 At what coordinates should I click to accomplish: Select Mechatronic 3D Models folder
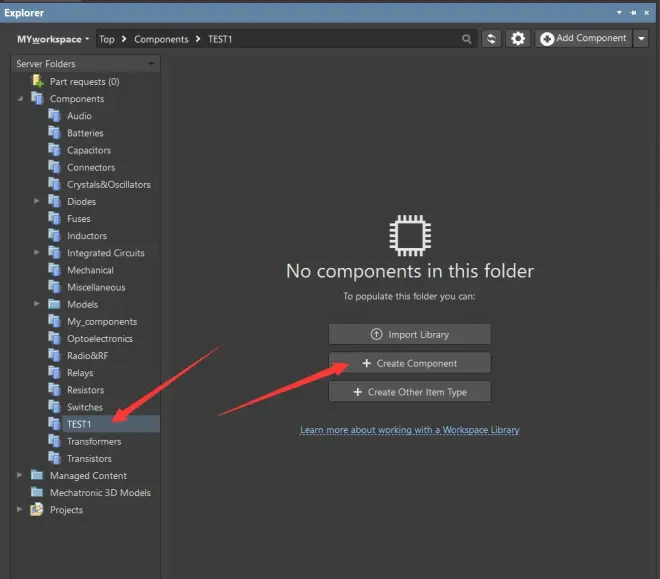(100, 492)
